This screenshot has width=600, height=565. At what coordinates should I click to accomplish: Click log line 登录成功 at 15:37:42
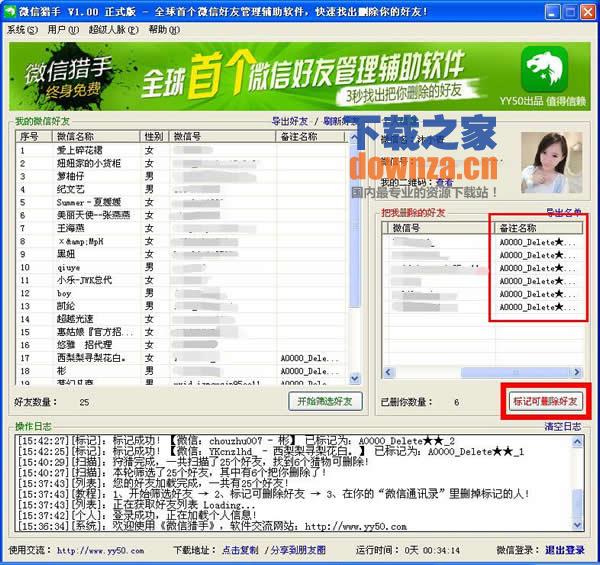[x=137, y=515]
